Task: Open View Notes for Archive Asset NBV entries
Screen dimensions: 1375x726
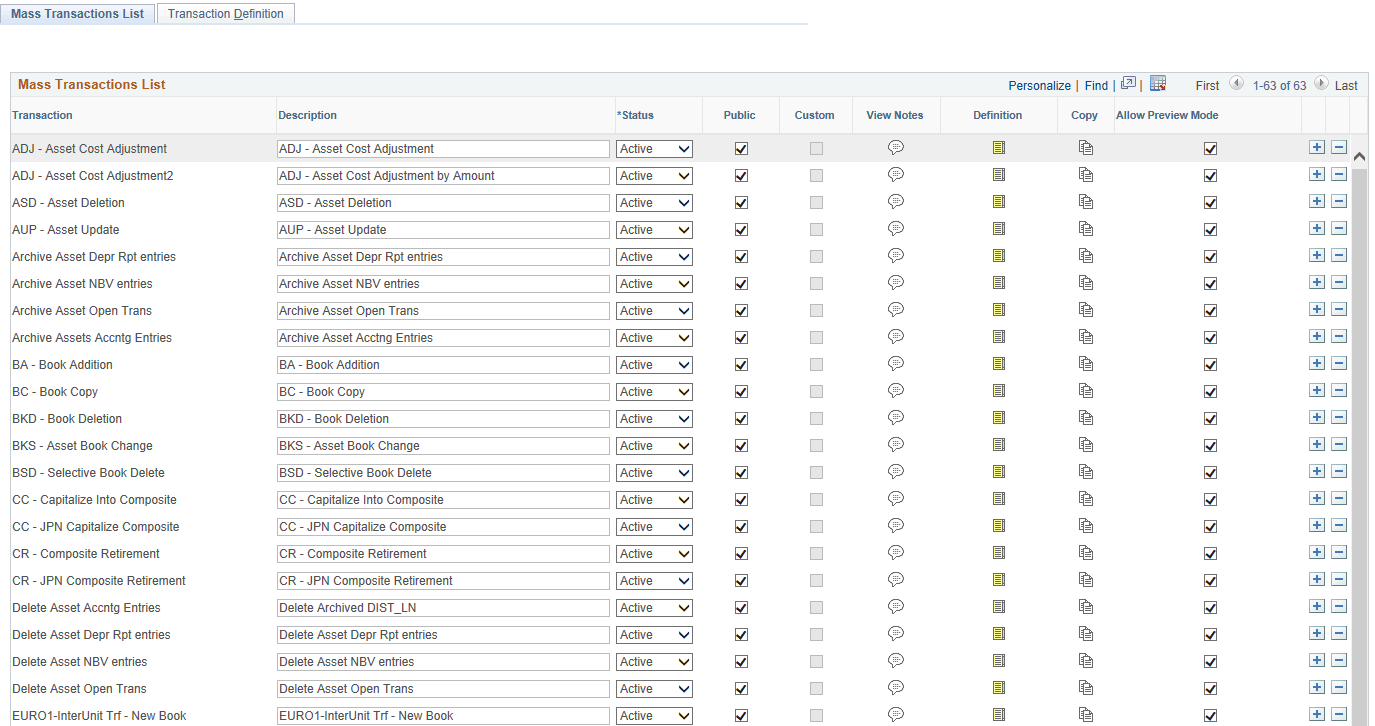Action: click(x=895, y=282)
